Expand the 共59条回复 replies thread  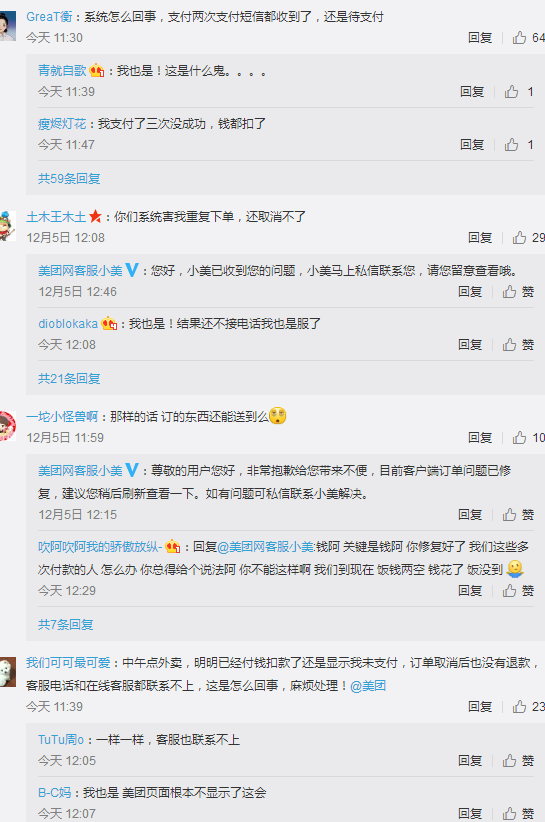(69, 179)
